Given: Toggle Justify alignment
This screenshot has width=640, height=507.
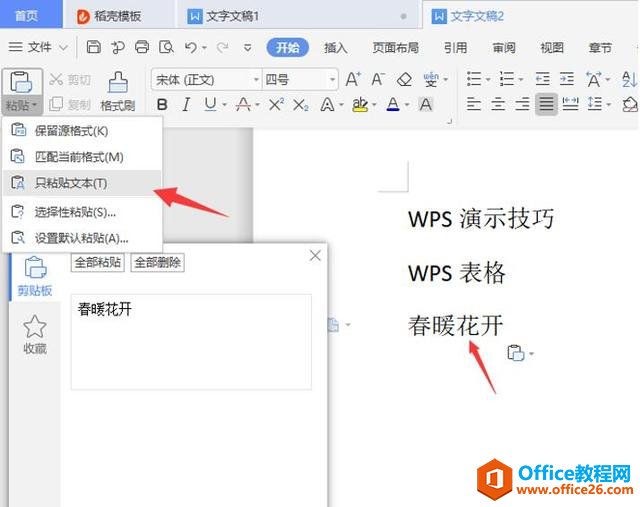Looking at the screenshot, I should coord(546,105).
